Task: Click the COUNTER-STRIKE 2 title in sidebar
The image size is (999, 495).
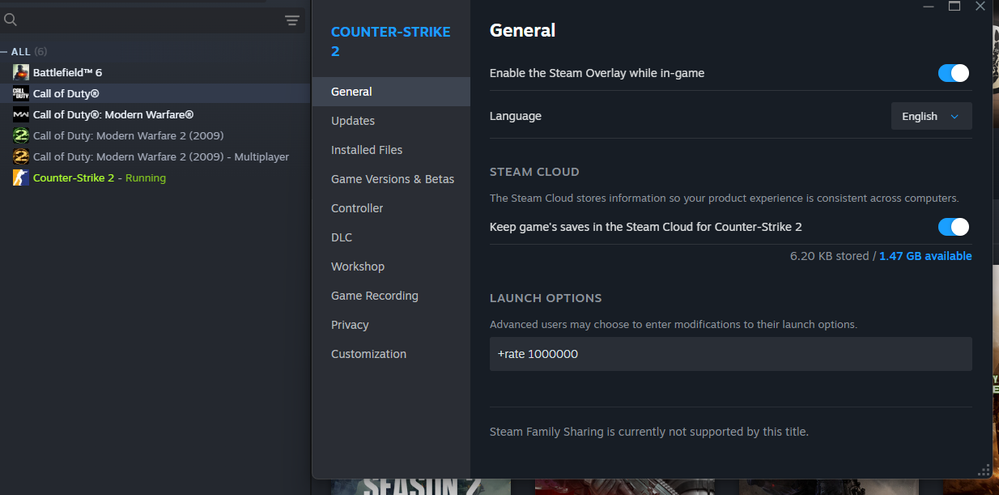Action: click(391, 41)
